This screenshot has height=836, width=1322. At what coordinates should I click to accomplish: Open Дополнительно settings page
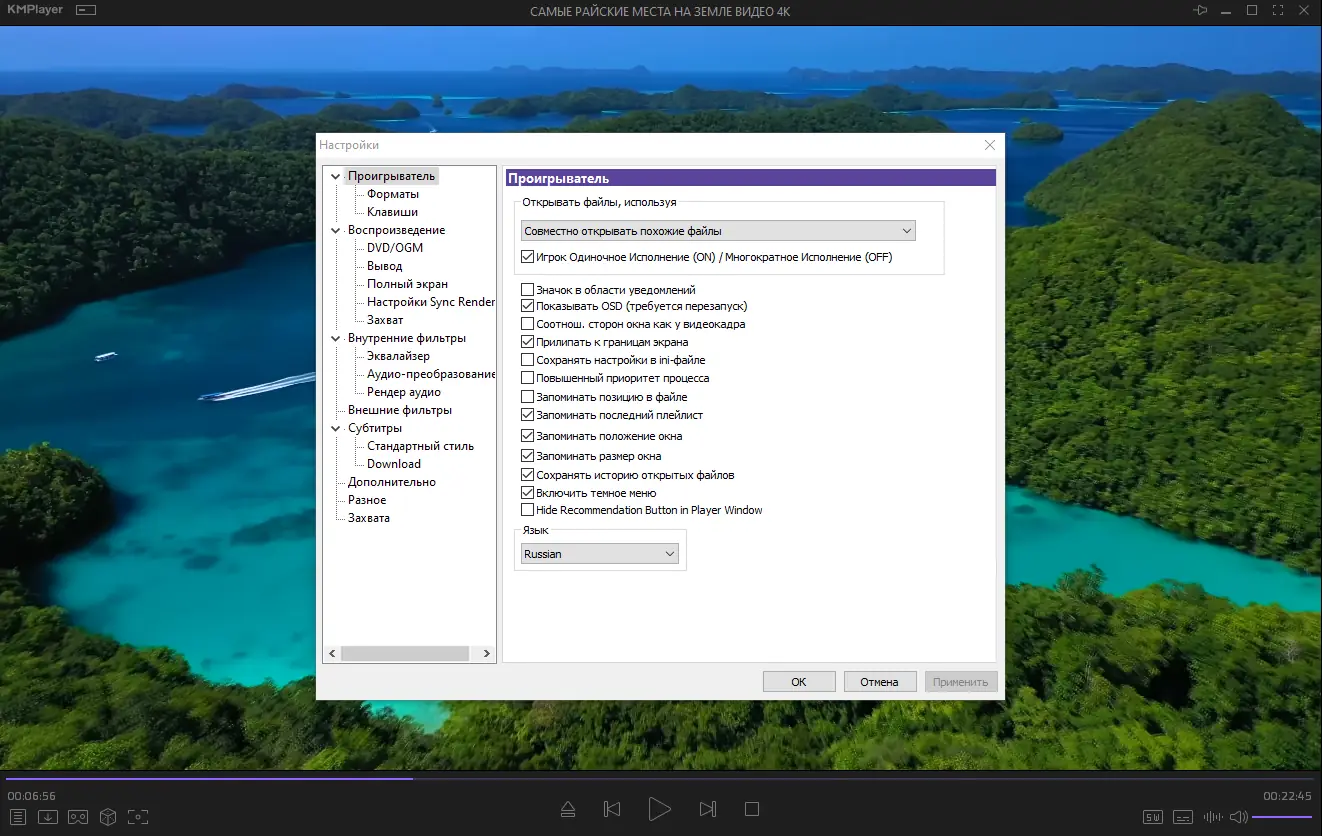click(x=392, y=482)
